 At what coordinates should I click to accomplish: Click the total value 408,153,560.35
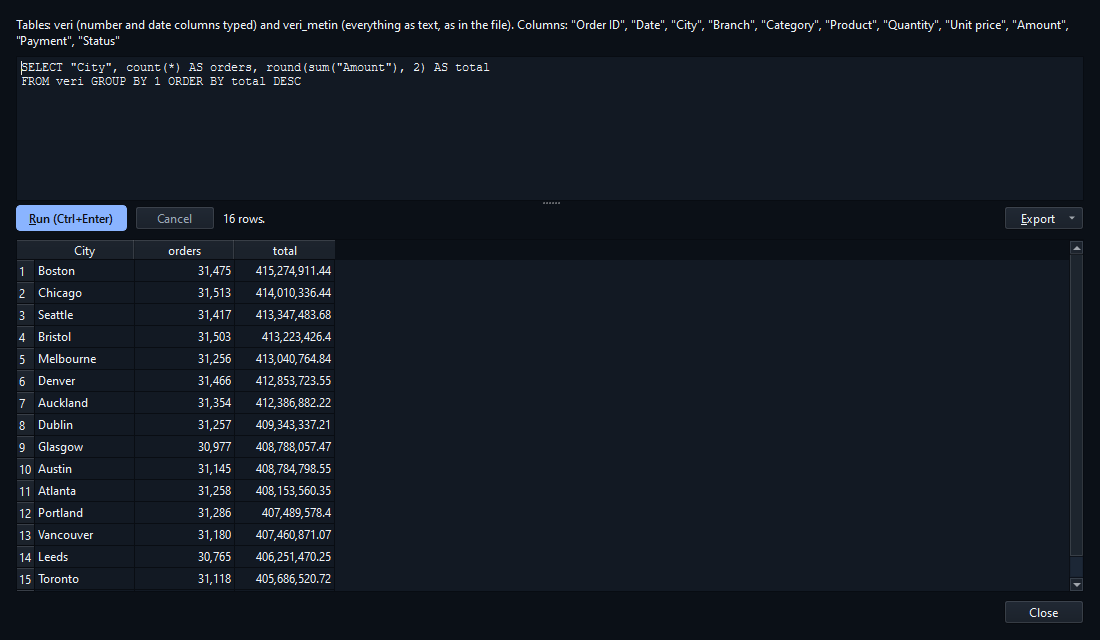[284, 491]
